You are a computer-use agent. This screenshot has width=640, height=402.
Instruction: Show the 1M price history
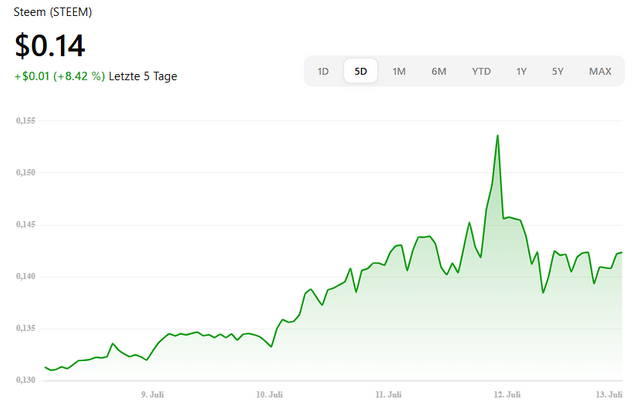point(399,71)
